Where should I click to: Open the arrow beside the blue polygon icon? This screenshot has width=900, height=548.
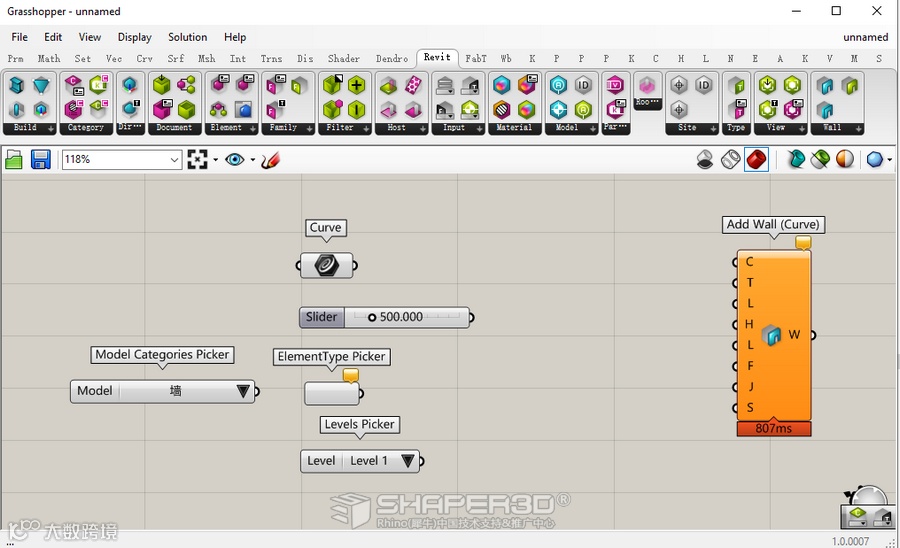pos(890,160)
